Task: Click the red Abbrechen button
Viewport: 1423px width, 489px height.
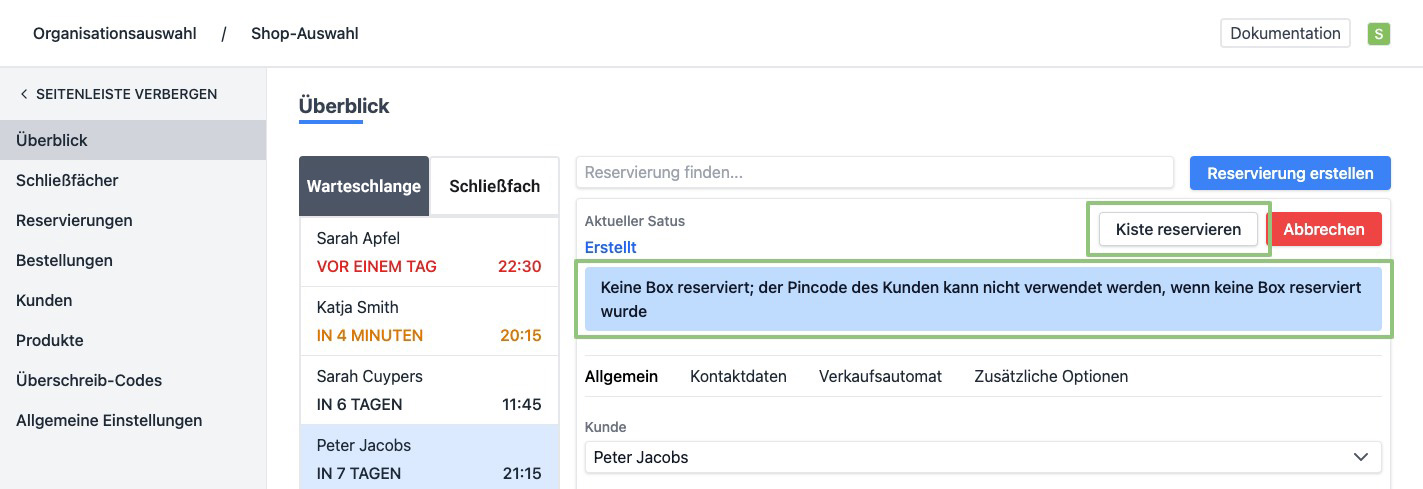Action: coord(1324,229)
